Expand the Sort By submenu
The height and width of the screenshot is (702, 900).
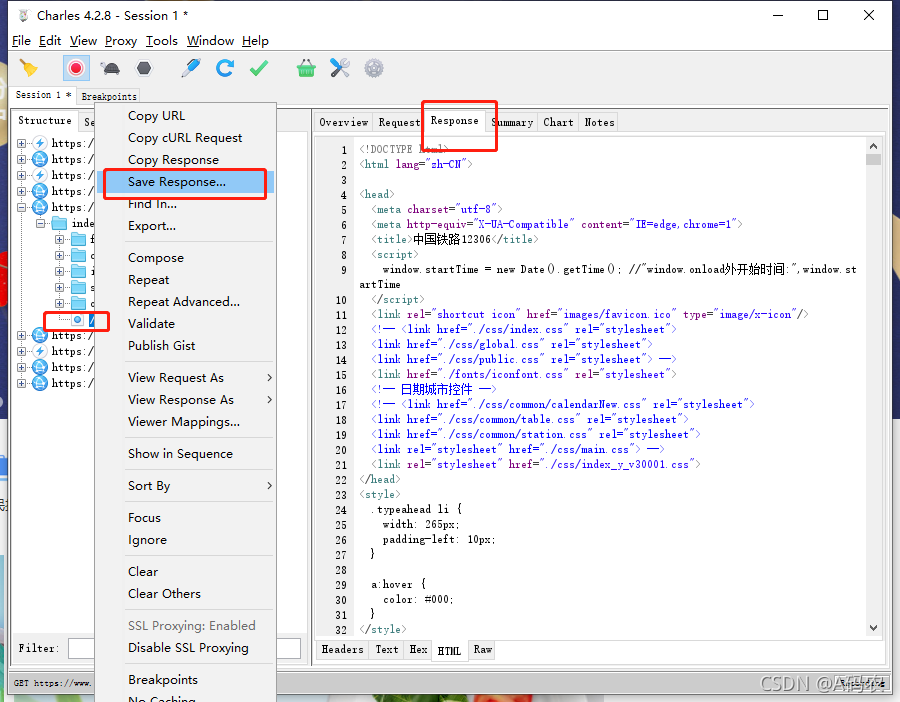184,486
